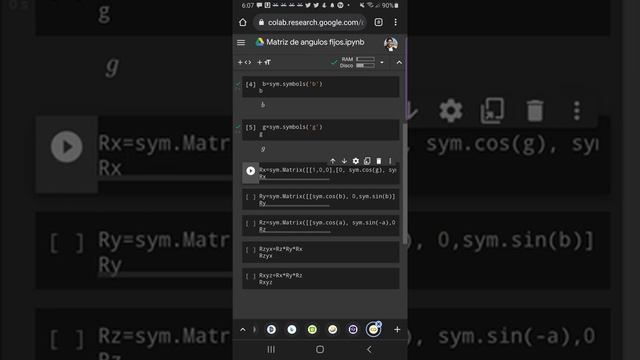
Task: Switch to the first bottom tab favicon
Action: click(x=271, y=329)
